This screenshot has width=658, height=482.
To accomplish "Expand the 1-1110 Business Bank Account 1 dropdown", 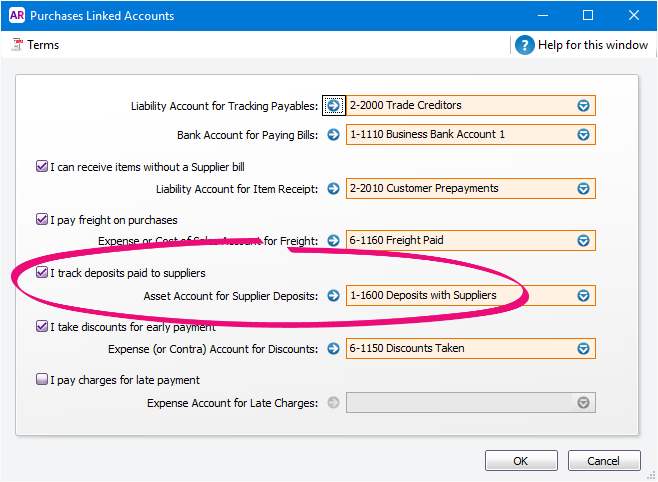I will (x=583, y=135).
